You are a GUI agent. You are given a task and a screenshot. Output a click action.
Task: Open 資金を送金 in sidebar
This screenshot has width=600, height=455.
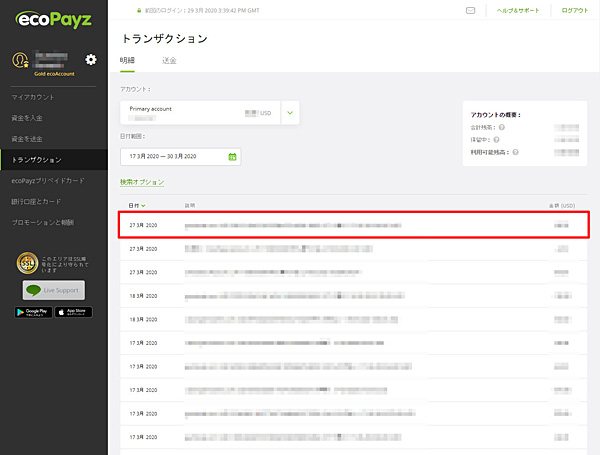point(27,139)
